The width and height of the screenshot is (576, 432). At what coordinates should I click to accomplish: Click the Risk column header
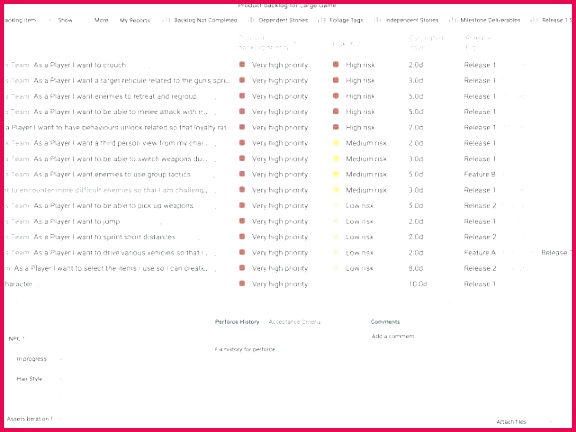coord(346,44)
